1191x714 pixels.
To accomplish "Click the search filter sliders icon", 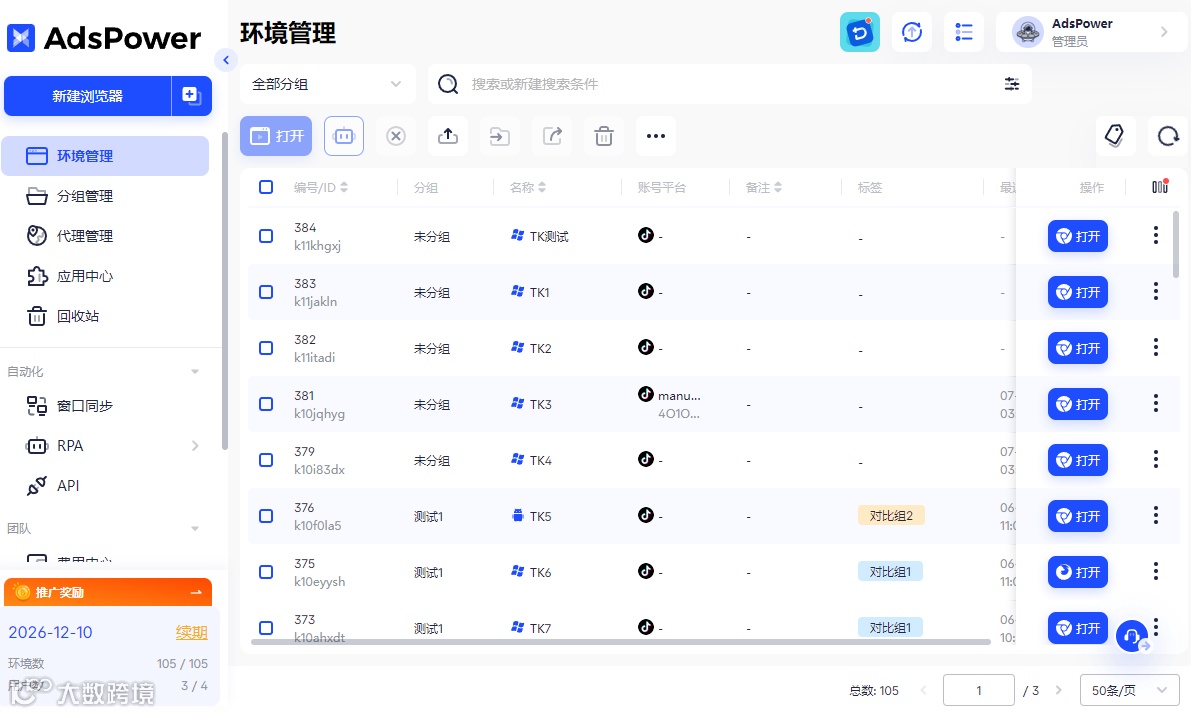I will tap(1012, 84).
